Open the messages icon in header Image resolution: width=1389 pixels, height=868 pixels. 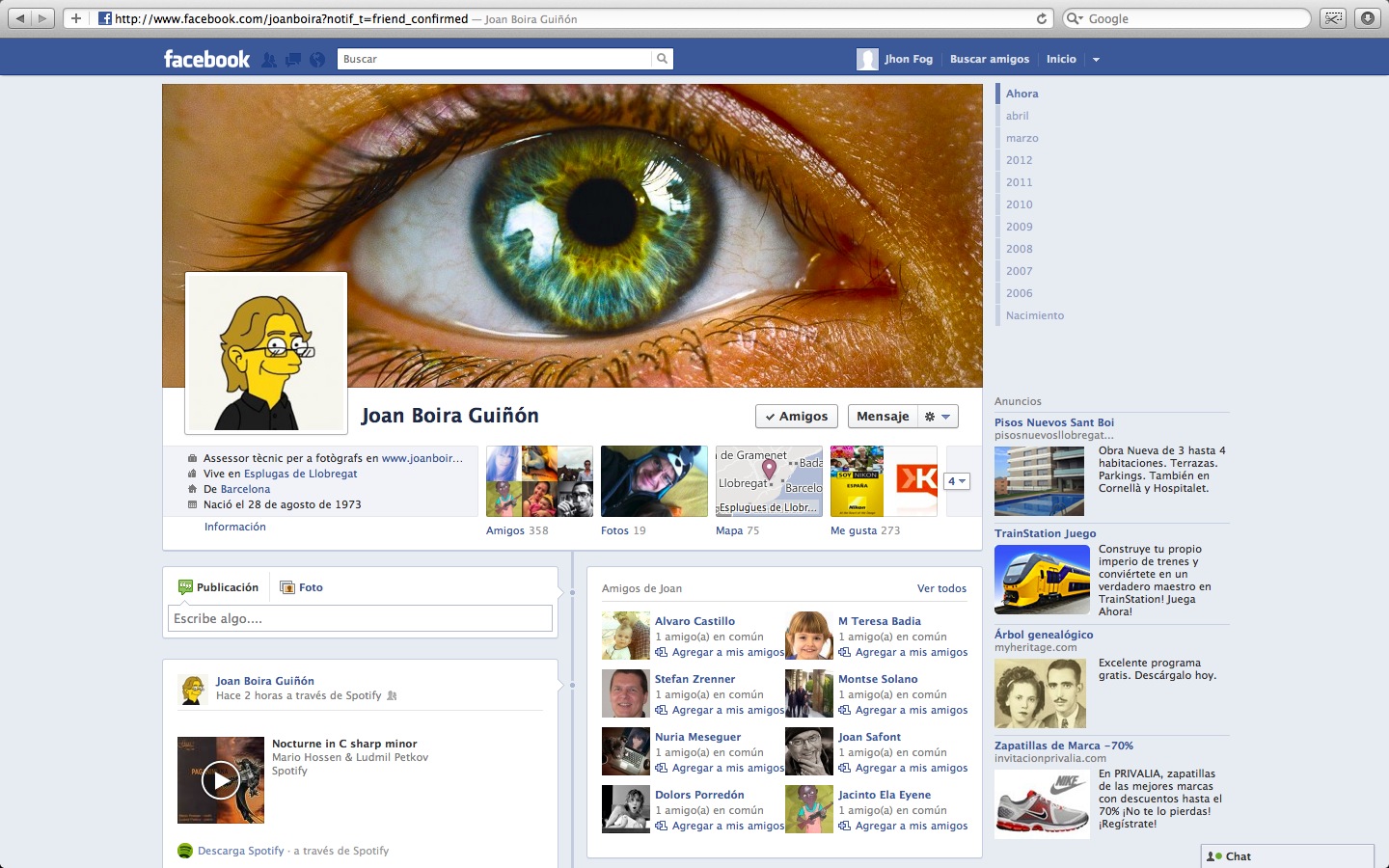(x=293, y=60)
